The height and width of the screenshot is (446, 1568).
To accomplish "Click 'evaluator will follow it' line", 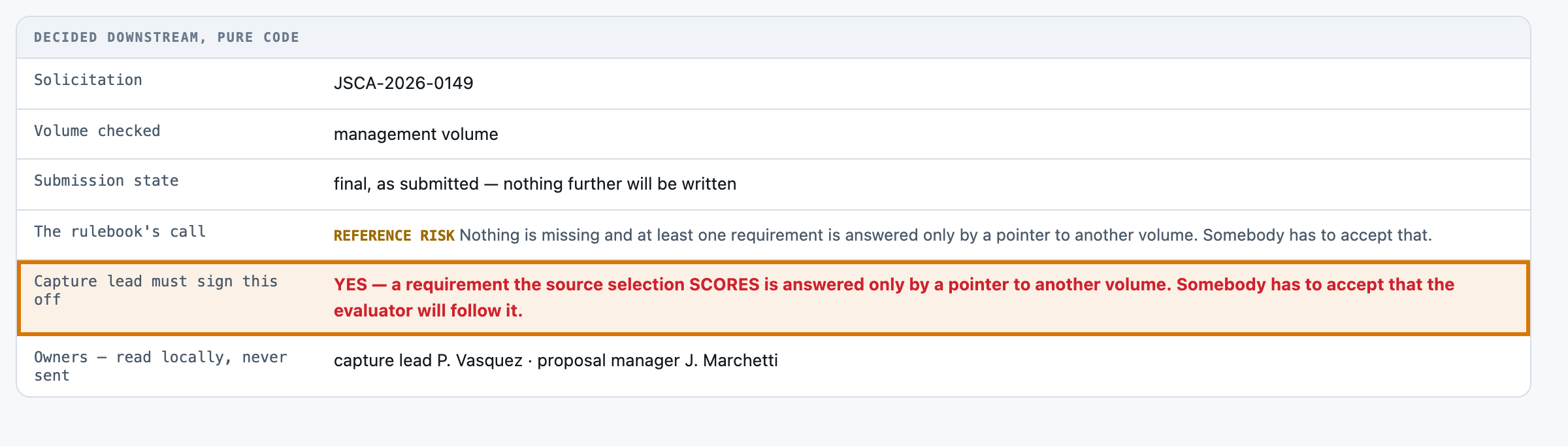I will pyautogui.click(x=428, y=311).
